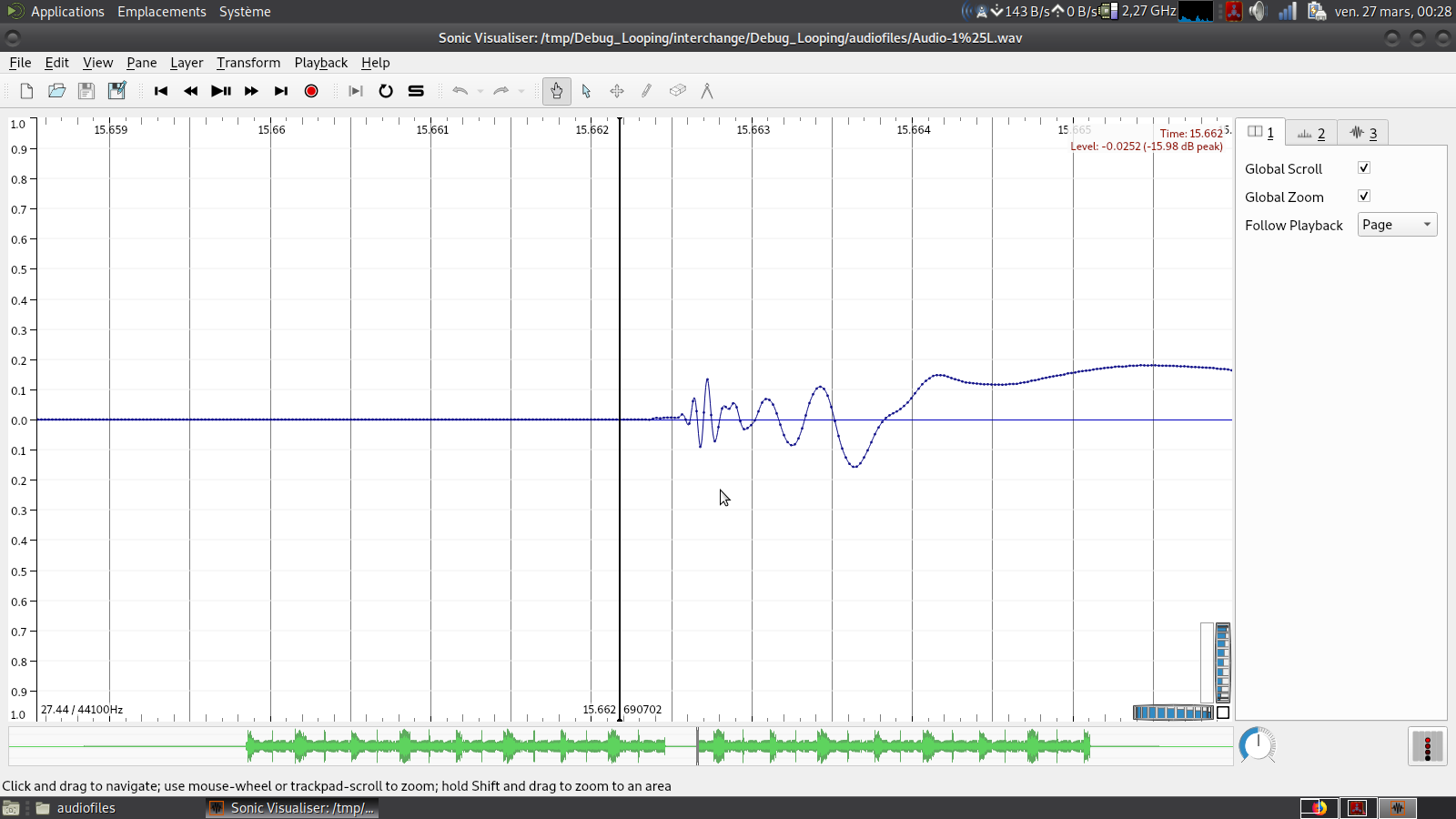
Task: Uncheck the Global Scroll checkbox
Action: click(1363, 168)
